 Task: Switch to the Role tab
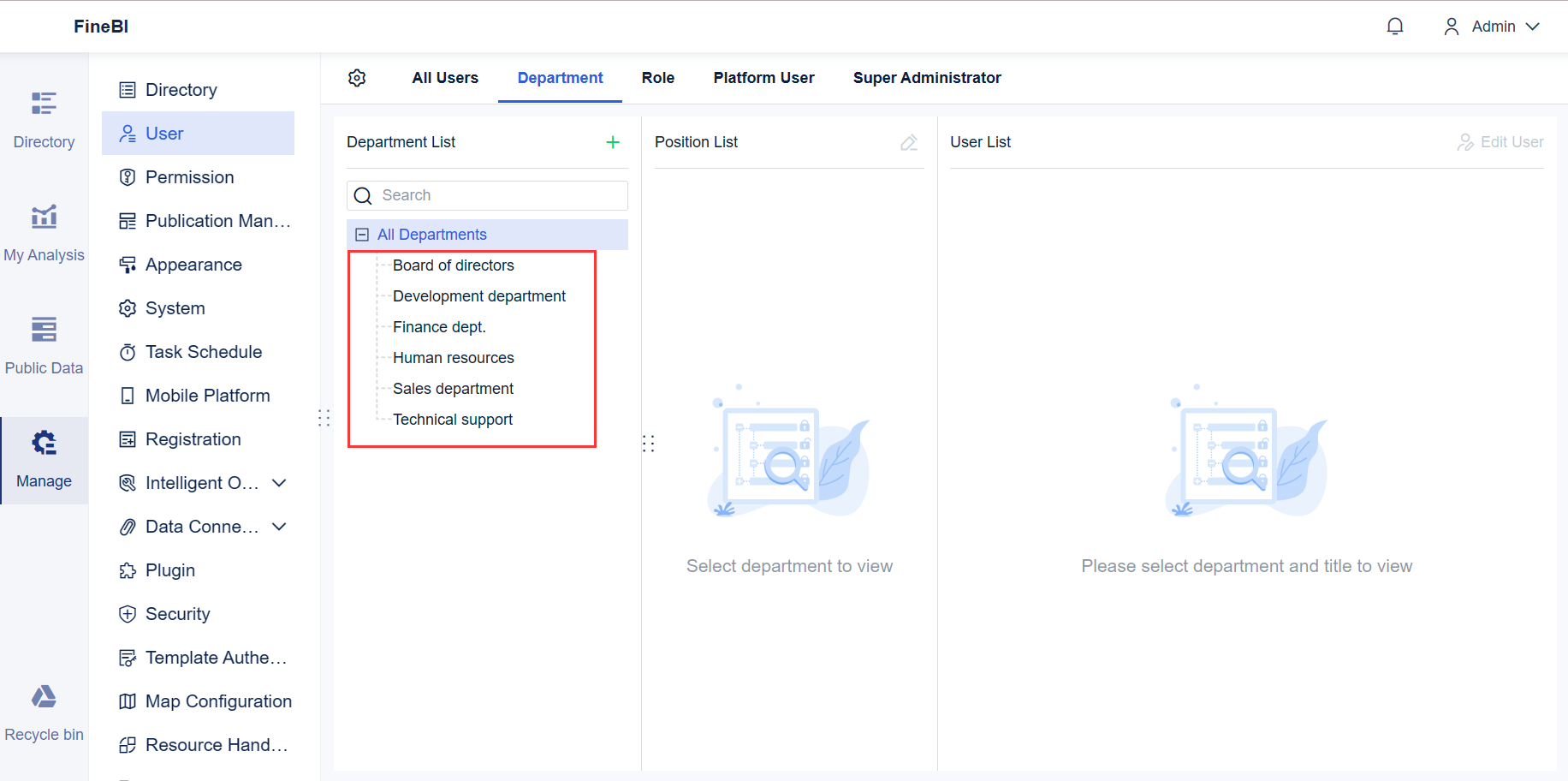pyautogui.click(x=657, y=77)
